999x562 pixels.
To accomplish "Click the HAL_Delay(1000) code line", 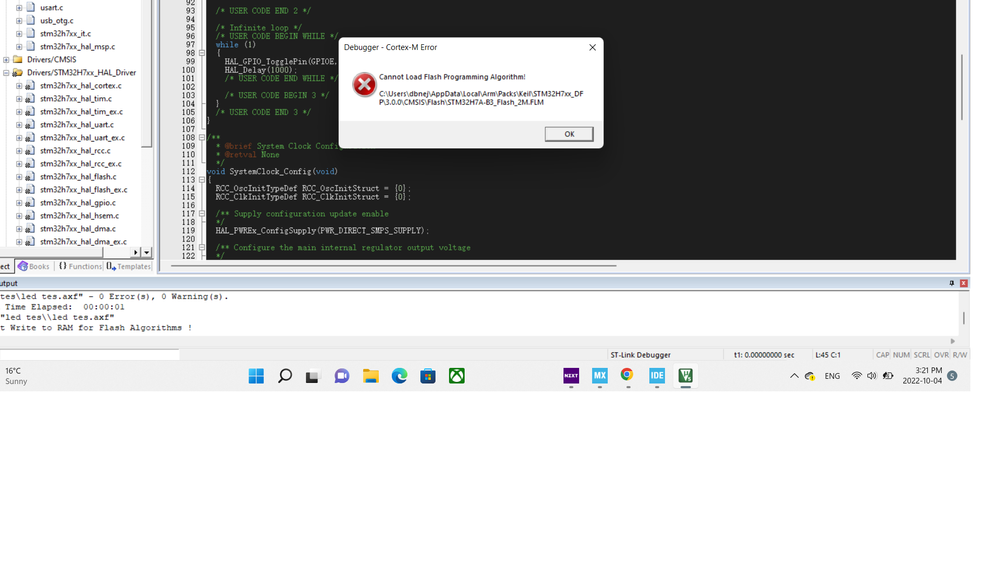I will 261,70.
